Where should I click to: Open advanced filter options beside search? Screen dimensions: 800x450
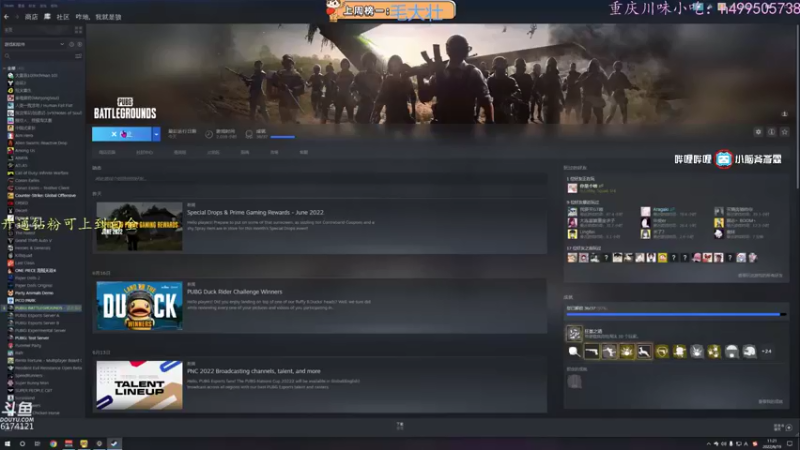(78, 56)
